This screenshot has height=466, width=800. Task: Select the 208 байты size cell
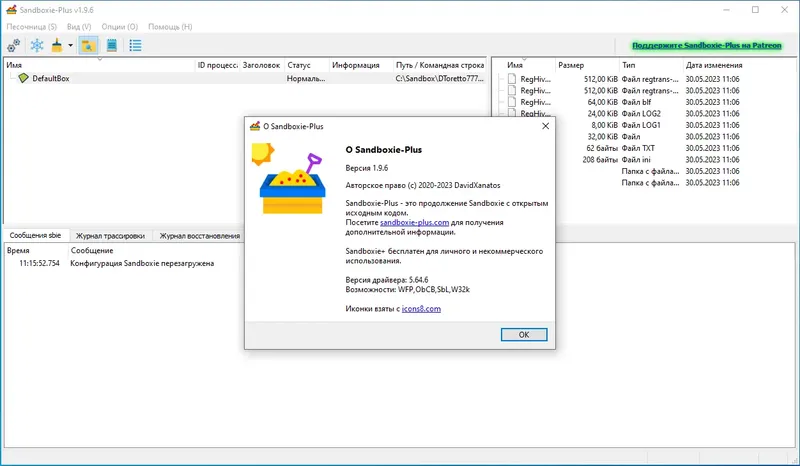600,160
